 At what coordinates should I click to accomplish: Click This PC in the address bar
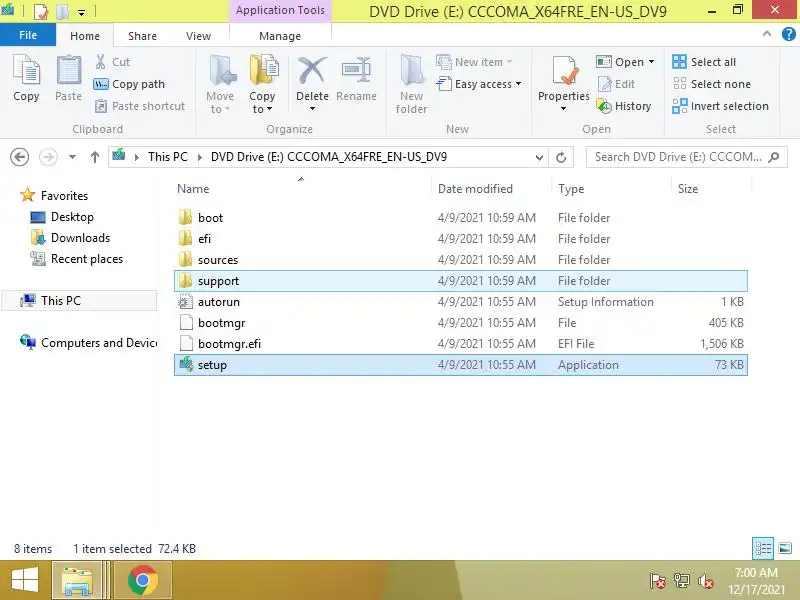[x=168, y=157]
